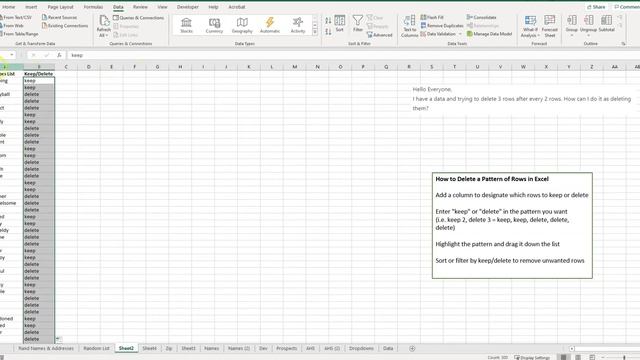Image resolution: width=640 pixels, height=360 pixels.
Task: Click the formula bar containing keep
Action: click(353, 55)
